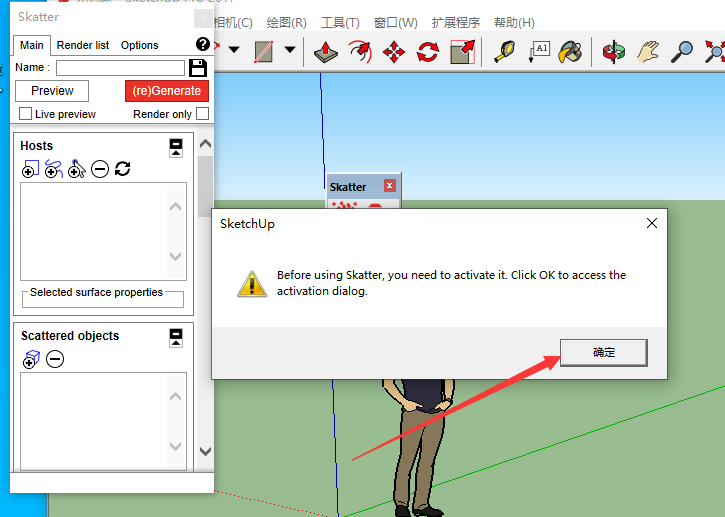Open the 扩展程序 menu
The height and width of the screenshot is (517, 725).
pyautogui.click(x=456, y=23)
